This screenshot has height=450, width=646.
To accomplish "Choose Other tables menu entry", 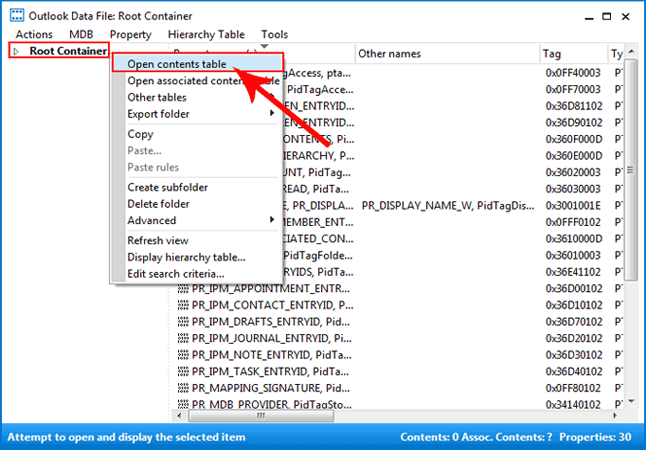I will click(x=197, y=97).
